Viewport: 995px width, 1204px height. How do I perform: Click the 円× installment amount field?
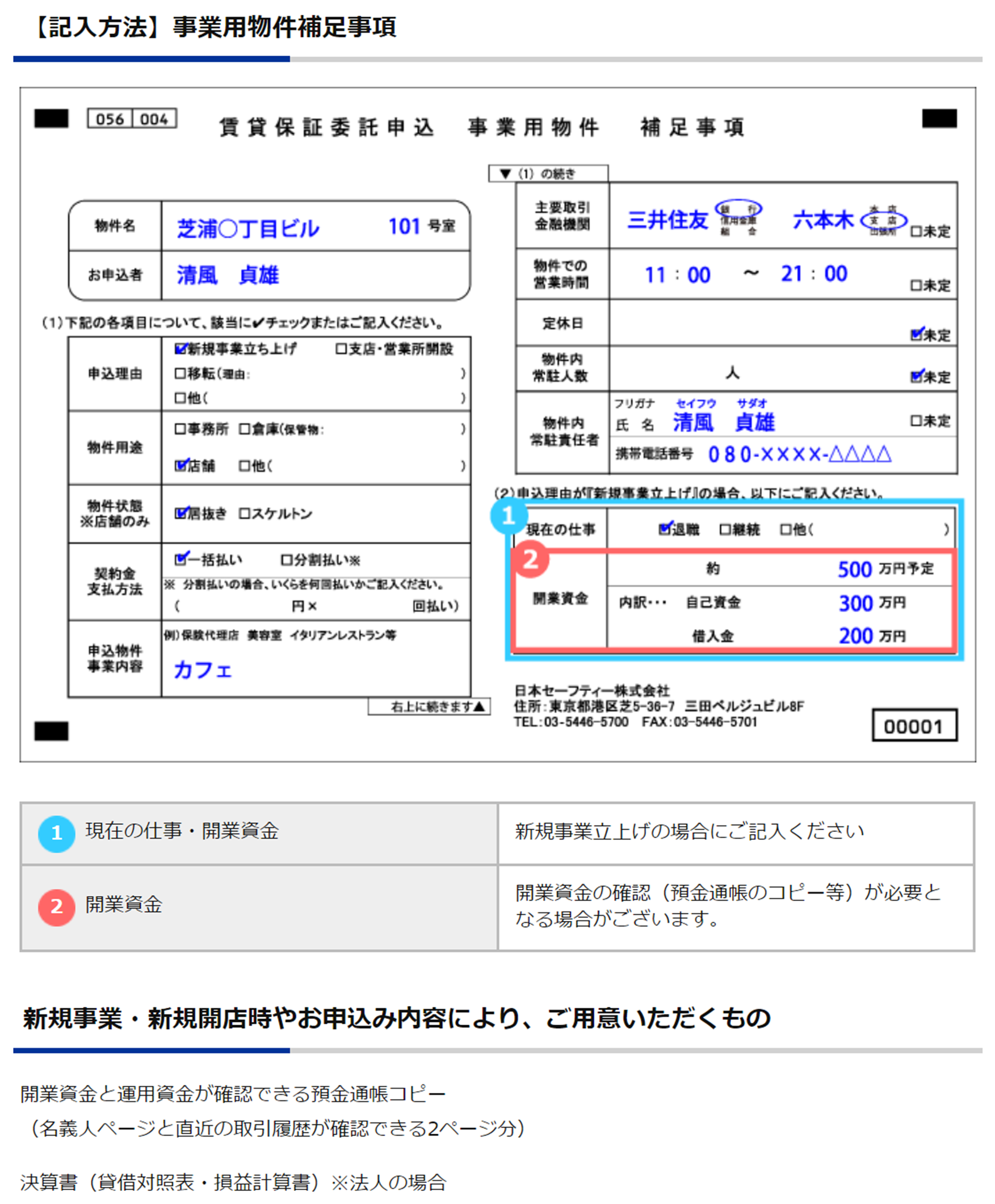click(235, 605)
